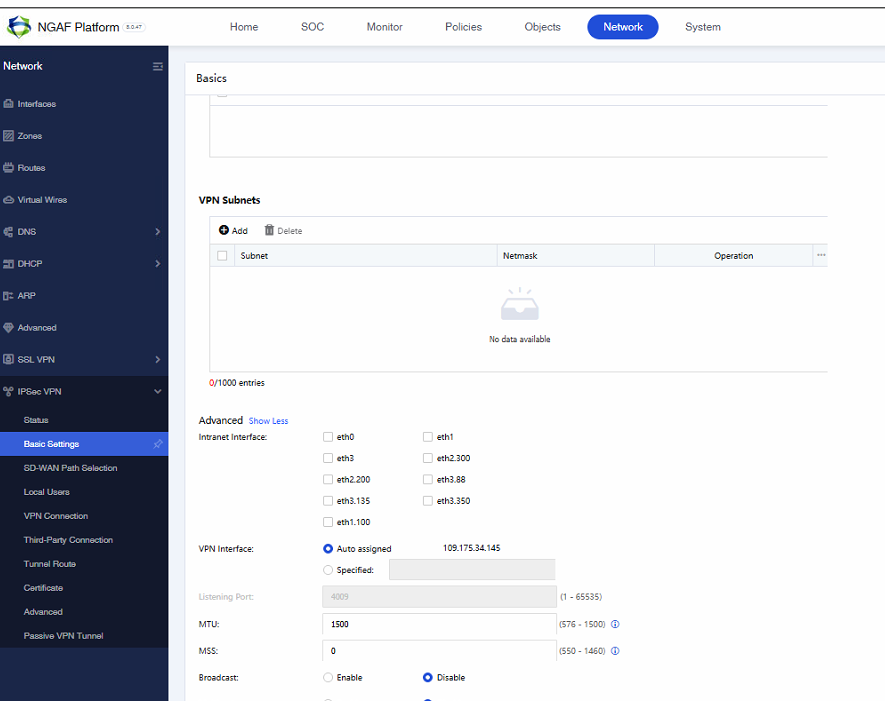The height and width of the screenshot is (701, 885).
Task: Click the Interfaces icon in sidebar
Action: click(8, 104)
